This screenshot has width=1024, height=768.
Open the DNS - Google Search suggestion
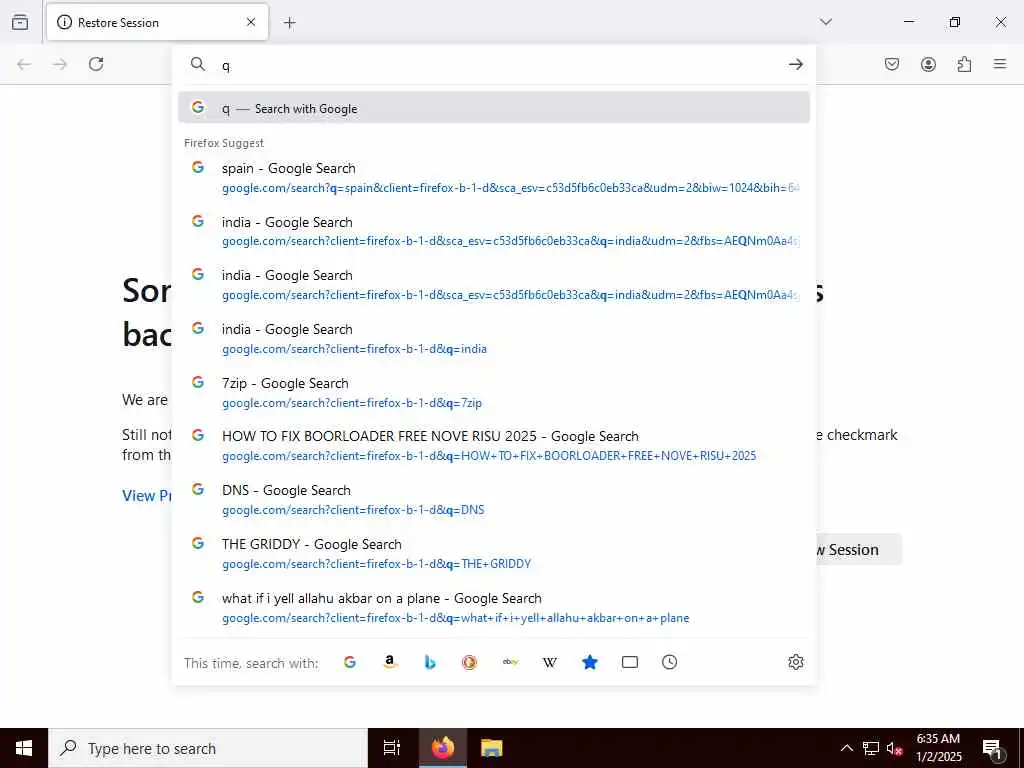pos(494,500)
